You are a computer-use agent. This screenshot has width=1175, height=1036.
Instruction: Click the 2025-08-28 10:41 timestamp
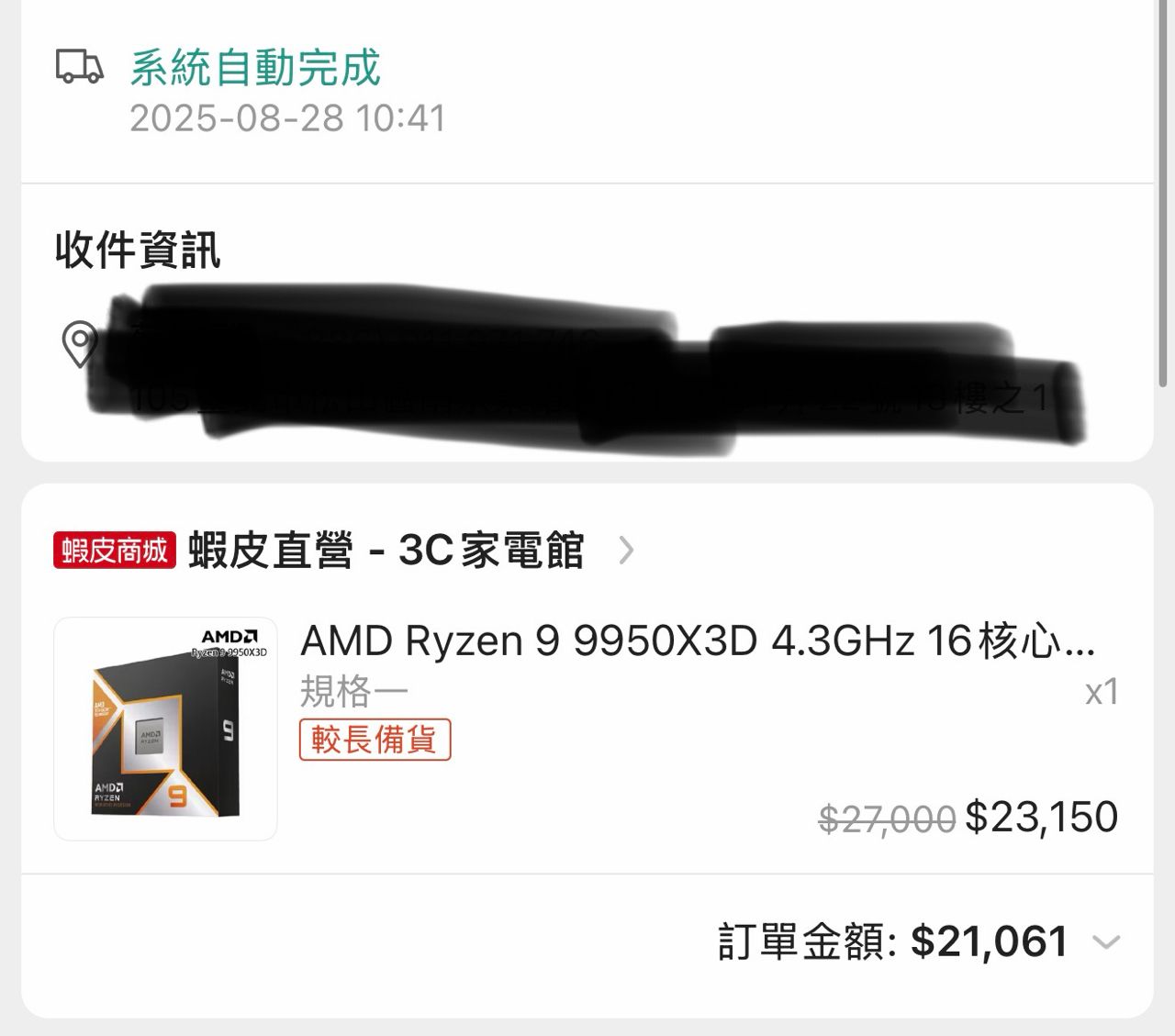pyautogui.click(x=287, y=118)
